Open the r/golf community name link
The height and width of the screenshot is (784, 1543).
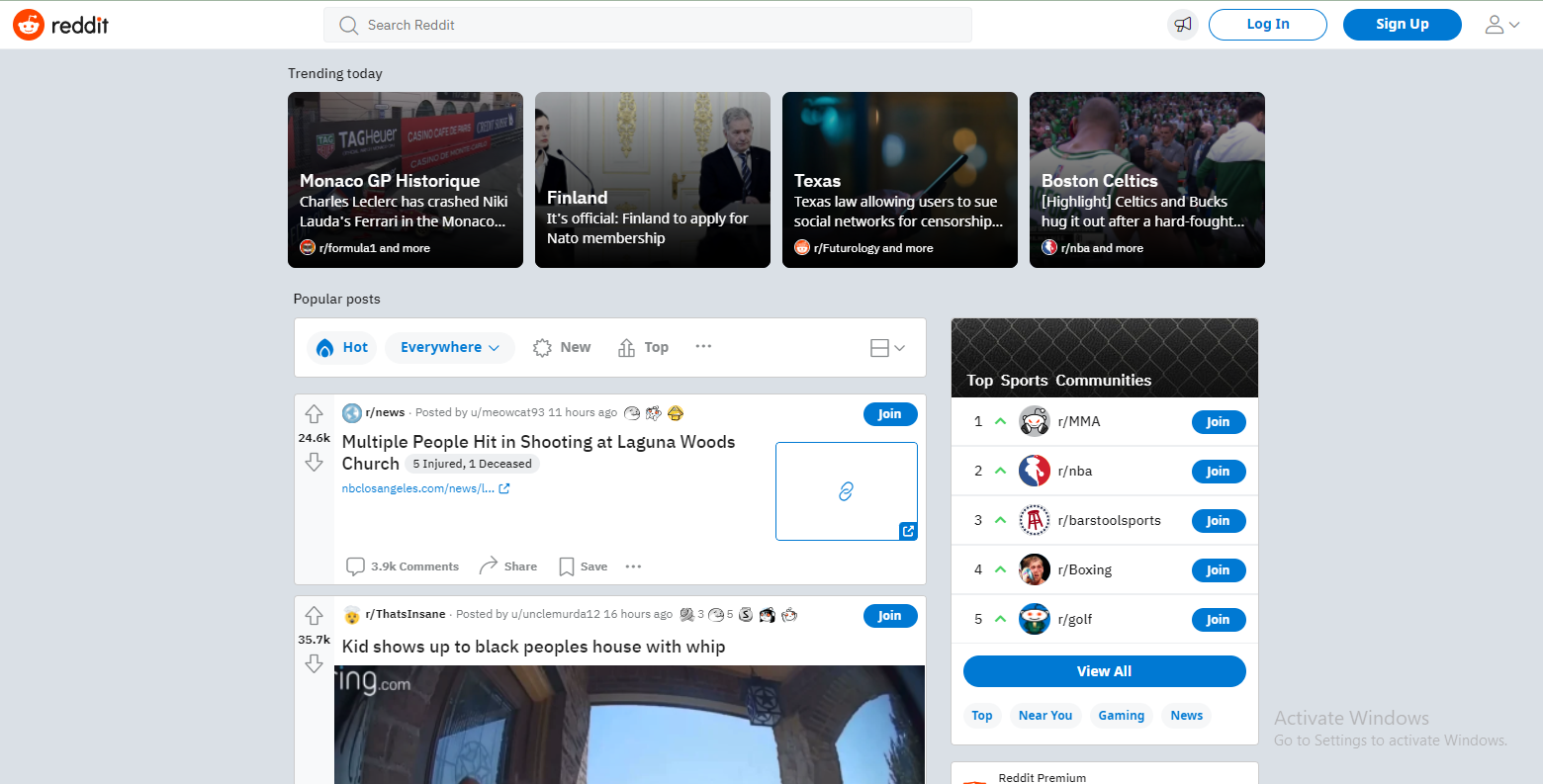[x=1075, y=619]
